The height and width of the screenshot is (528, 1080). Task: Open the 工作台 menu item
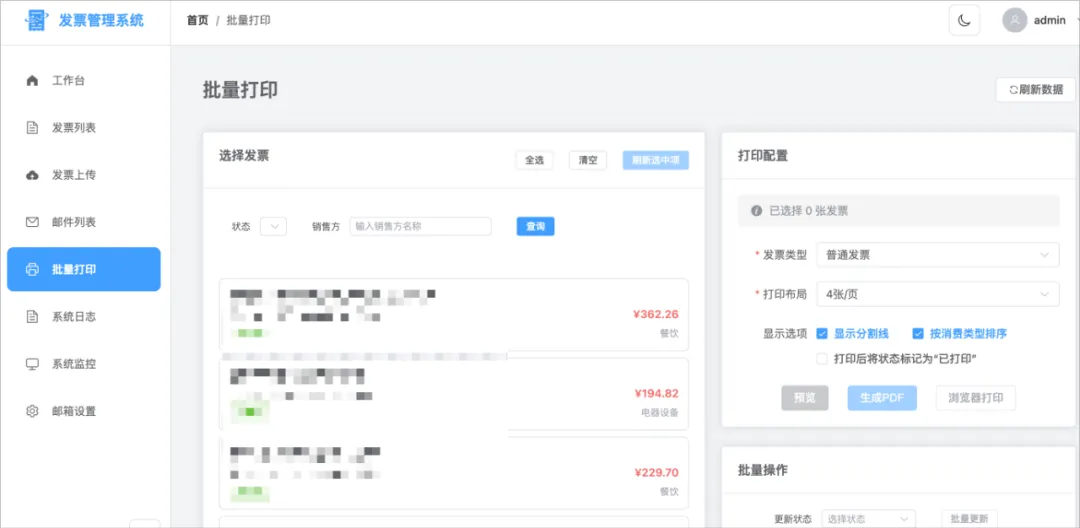pyautogui.click(x=84, y=81)
